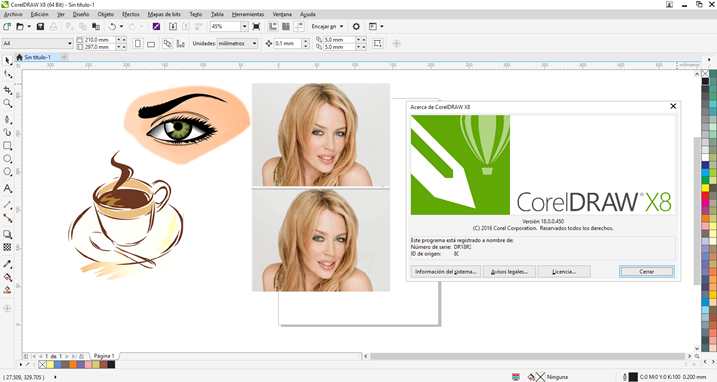Select the Pick tool in toolbox
The image size is (717, 382).
tap(7, 60)
